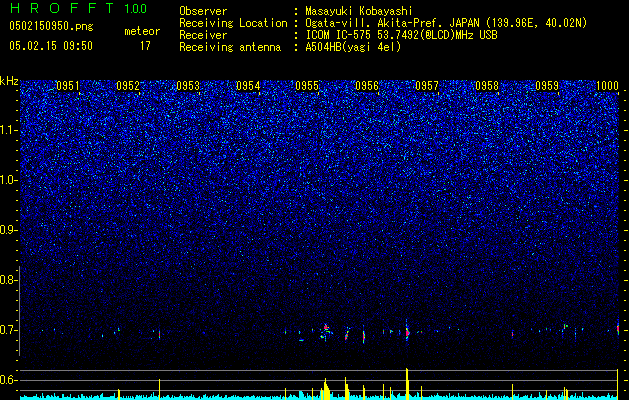Click the 0954 time marker
The image size is (629, 400).
point(248,86)
